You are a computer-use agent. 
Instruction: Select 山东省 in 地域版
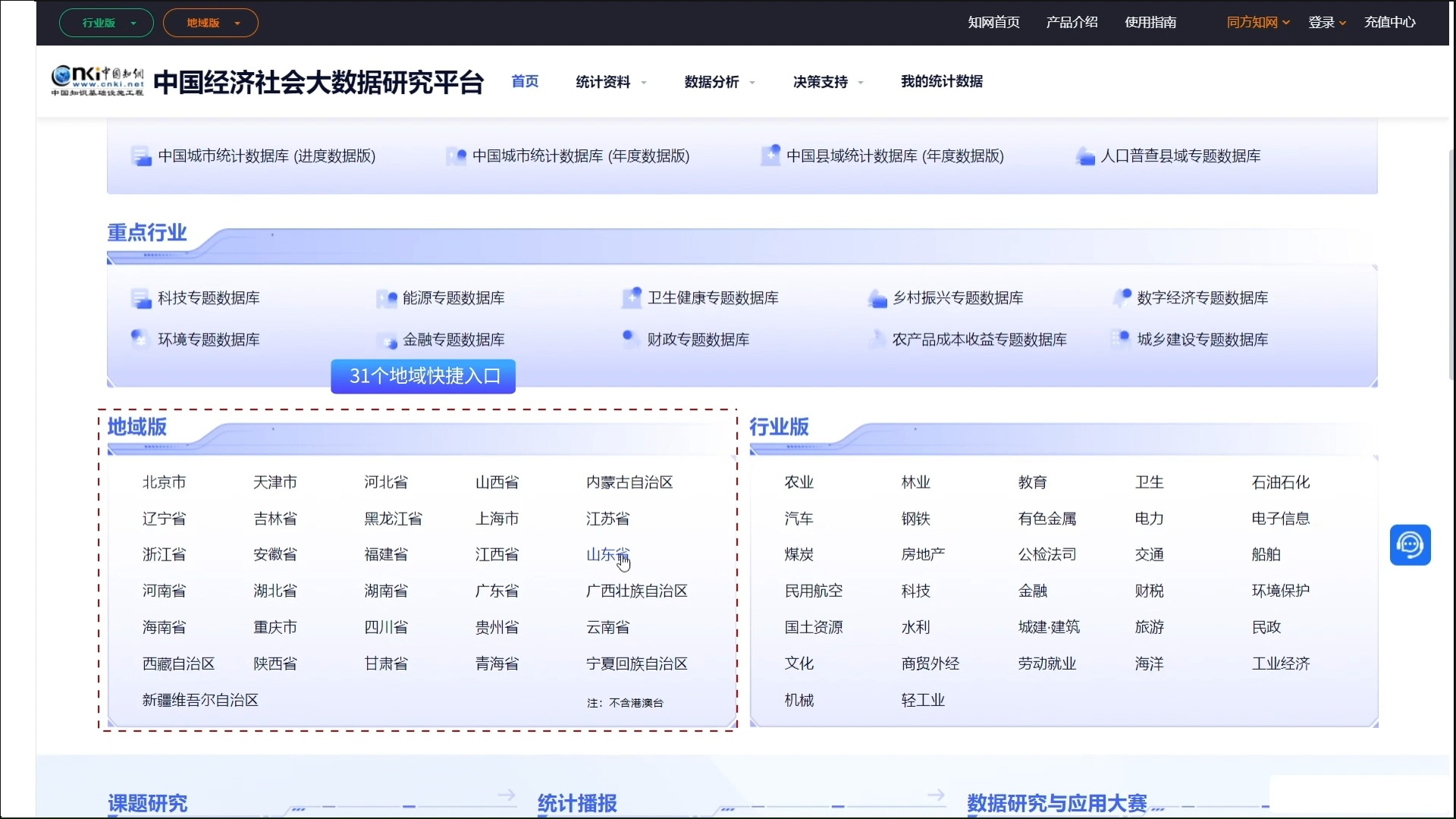coord(607,554)
